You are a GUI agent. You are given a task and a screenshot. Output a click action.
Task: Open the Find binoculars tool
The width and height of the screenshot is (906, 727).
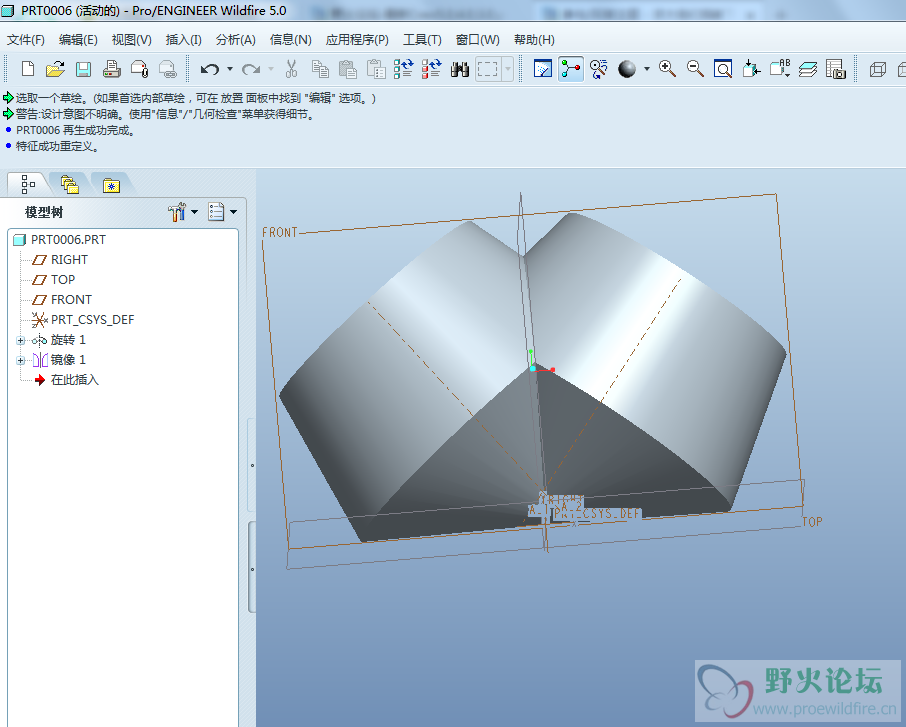(x=460, y=69)
